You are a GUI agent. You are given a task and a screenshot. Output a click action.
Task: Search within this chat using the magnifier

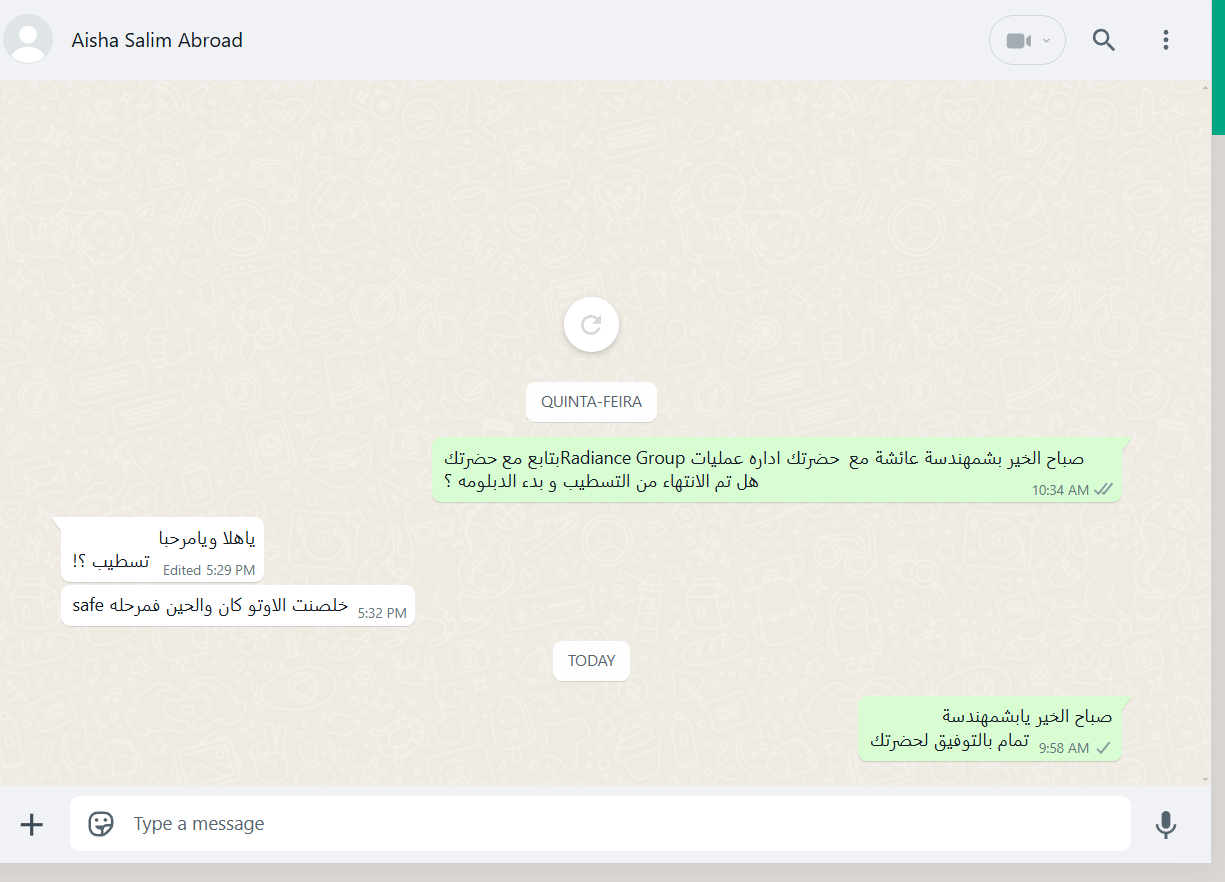point(1104,40)
